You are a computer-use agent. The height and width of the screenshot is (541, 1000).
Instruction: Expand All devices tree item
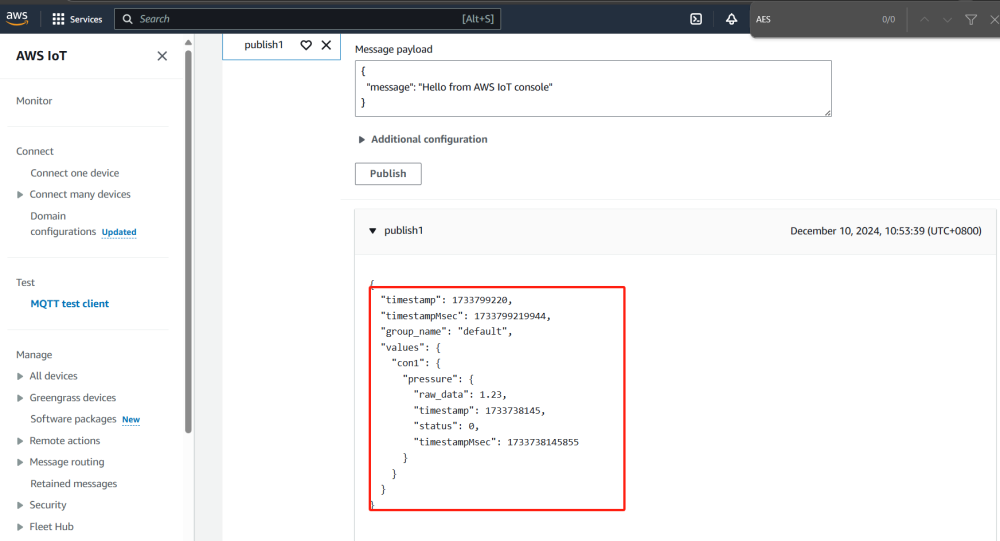(20, 376)
